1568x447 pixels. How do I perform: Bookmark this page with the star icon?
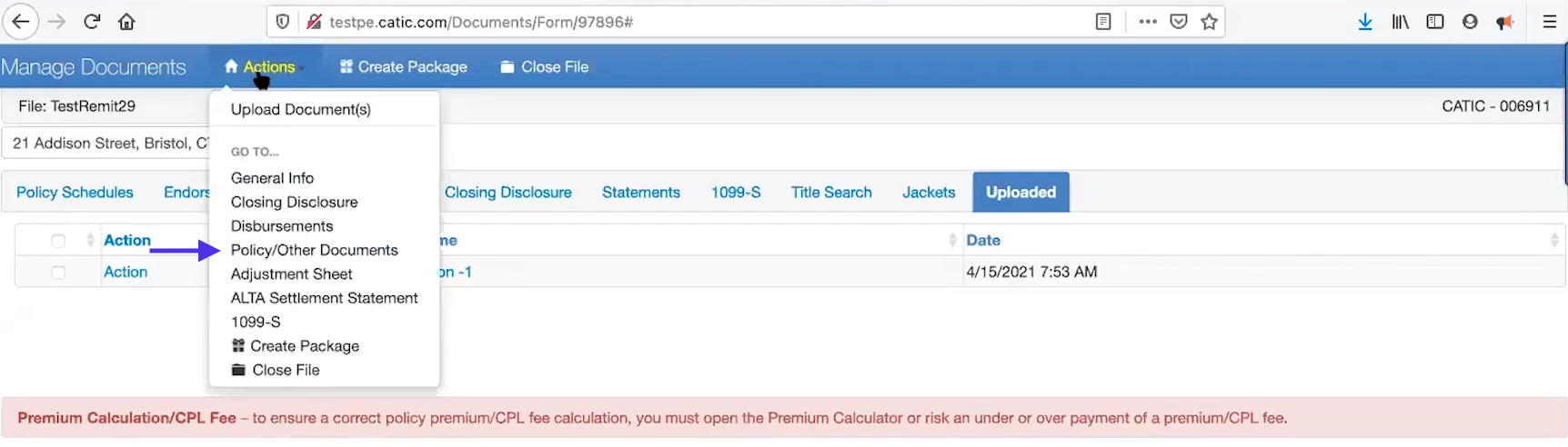click(1209, 22)
